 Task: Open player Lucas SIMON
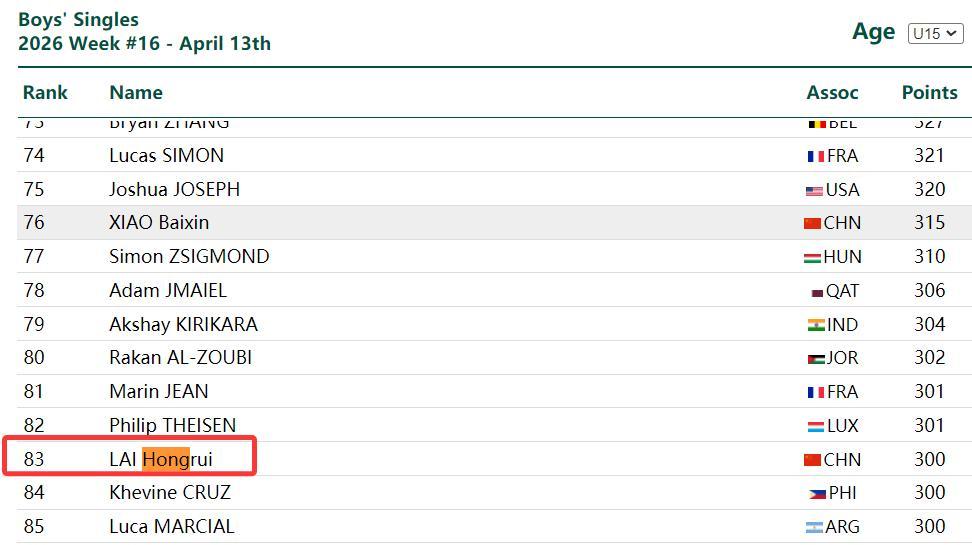tap(166, 156)
